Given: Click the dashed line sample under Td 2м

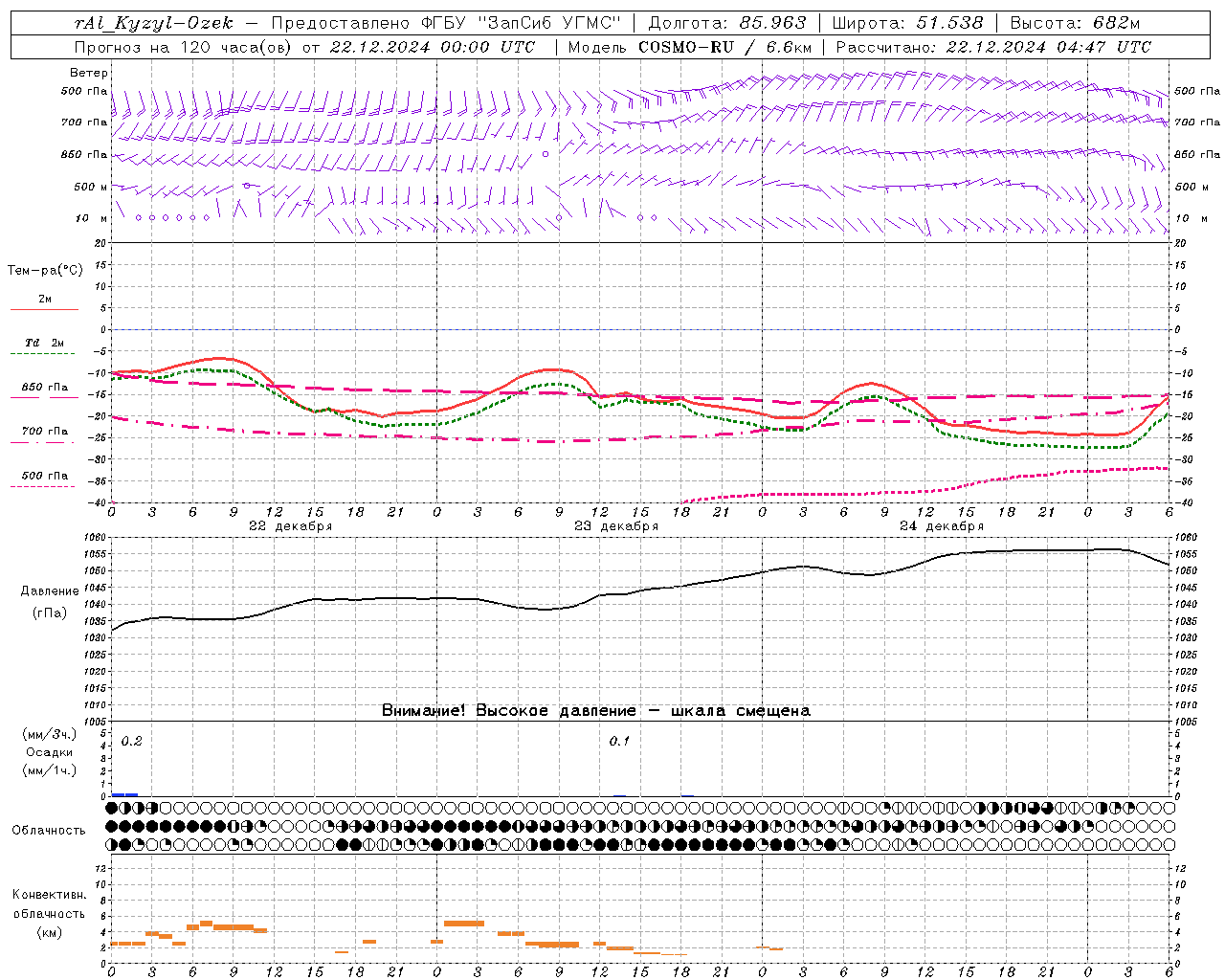Looking at the screenshot, I should pos(44,354).
